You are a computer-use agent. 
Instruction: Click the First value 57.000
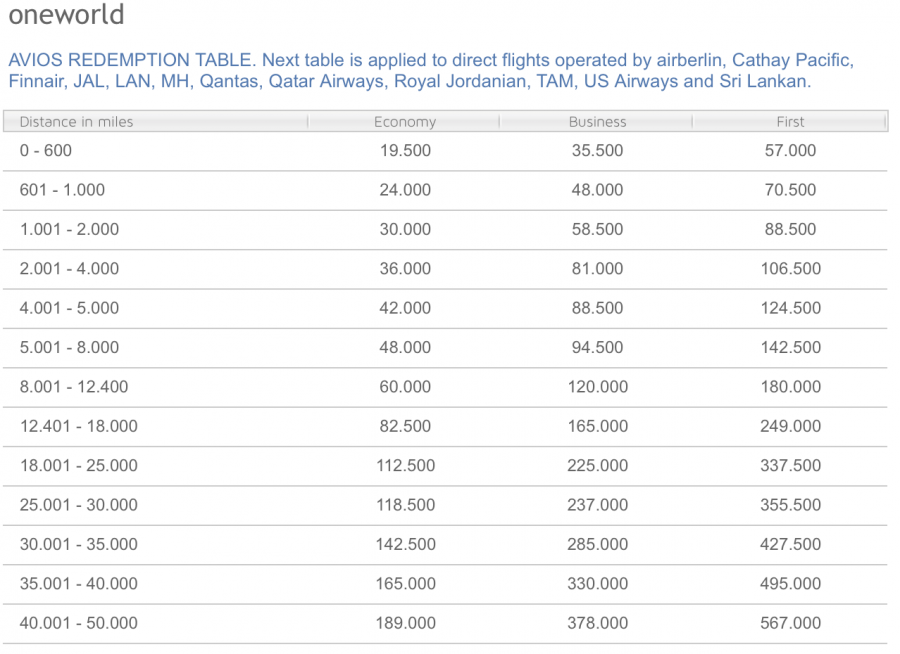click(790, 151)
